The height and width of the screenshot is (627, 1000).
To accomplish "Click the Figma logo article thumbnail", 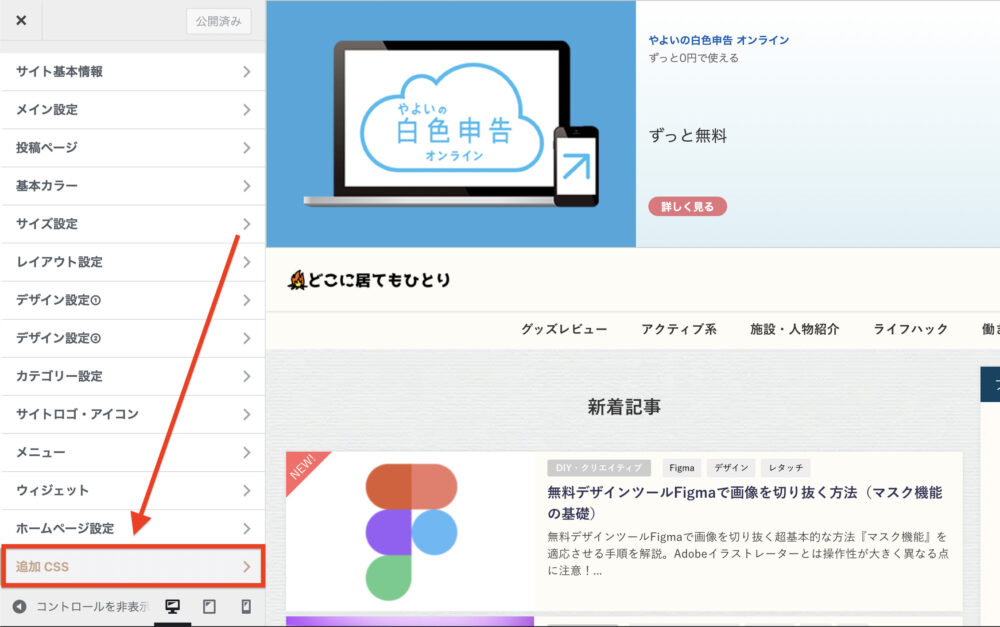I will tap(410, 531).
